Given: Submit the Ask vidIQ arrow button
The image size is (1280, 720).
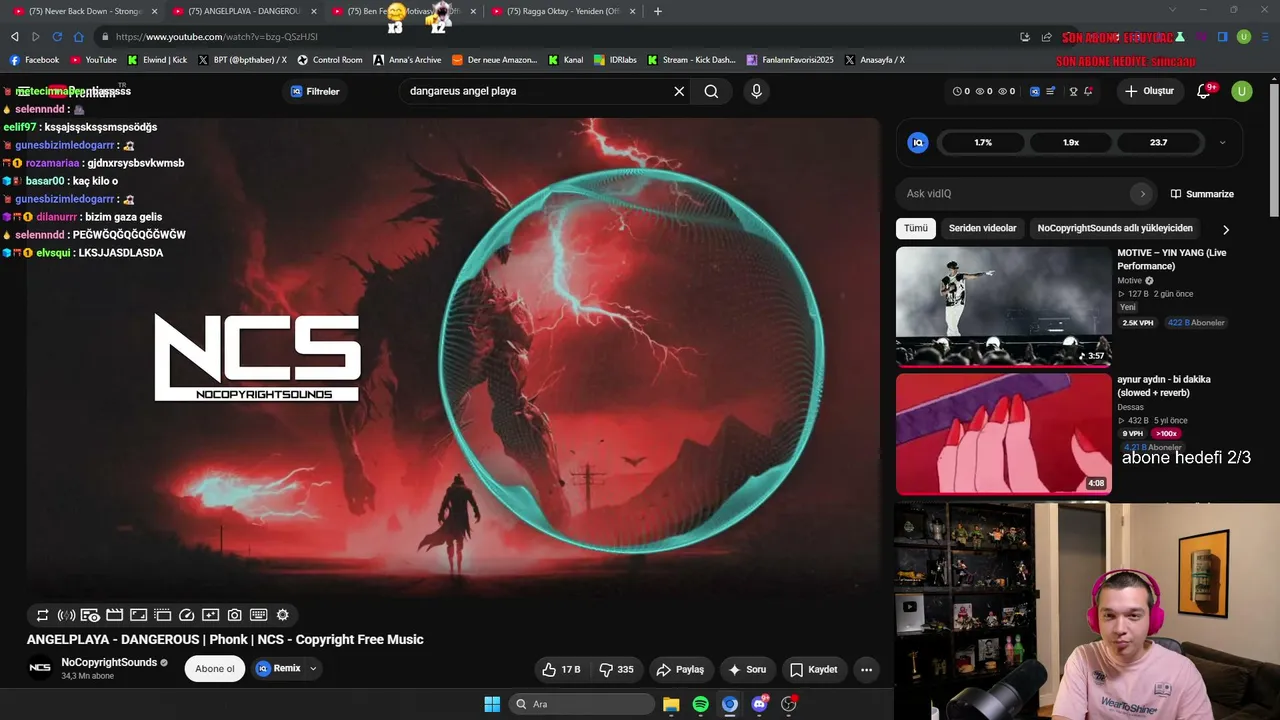Looking at the screenshot, I should point(1142,194).
